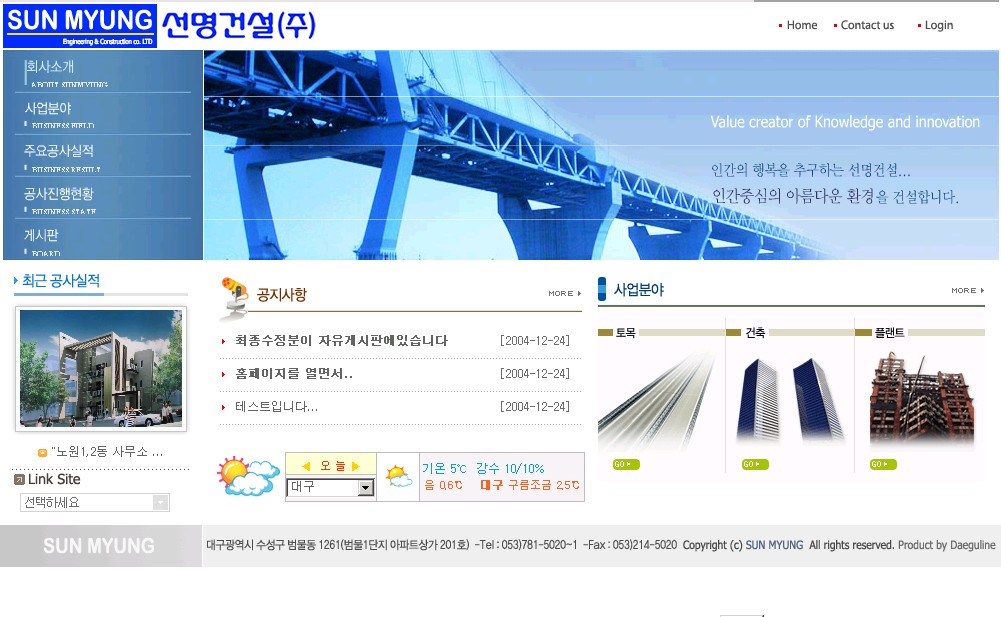Click the gray SUN MYUNG footer logo
This screenshot has width=1001, height=617.
[x=99, y=546]
